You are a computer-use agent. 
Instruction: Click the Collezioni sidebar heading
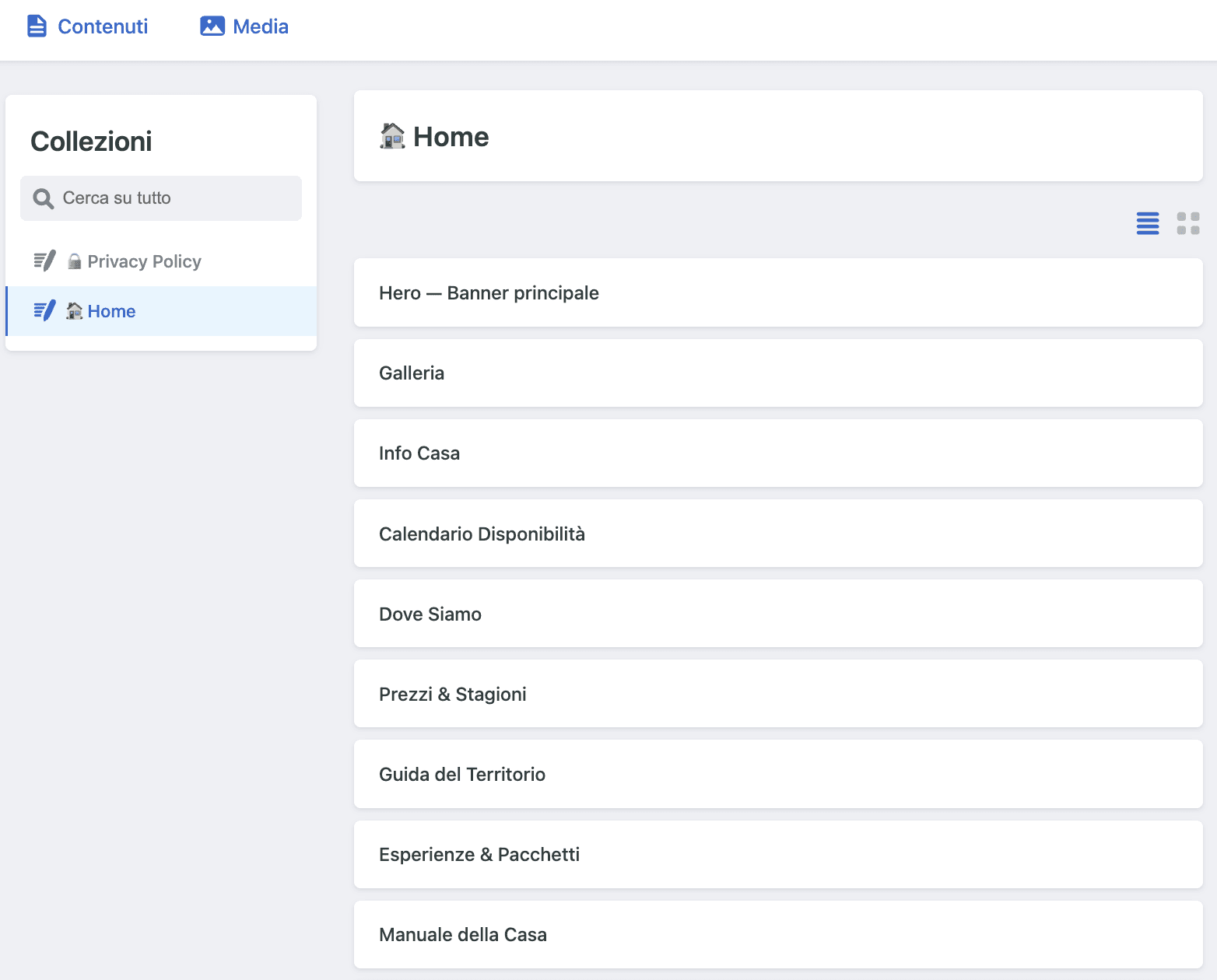(91, 142)
